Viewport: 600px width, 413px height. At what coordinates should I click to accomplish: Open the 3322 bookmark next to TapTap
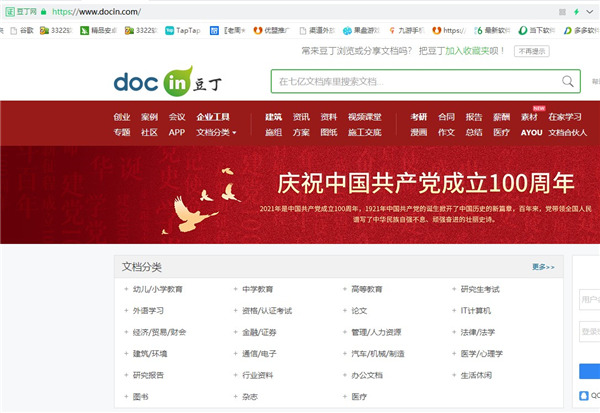[x=141, y=30]
